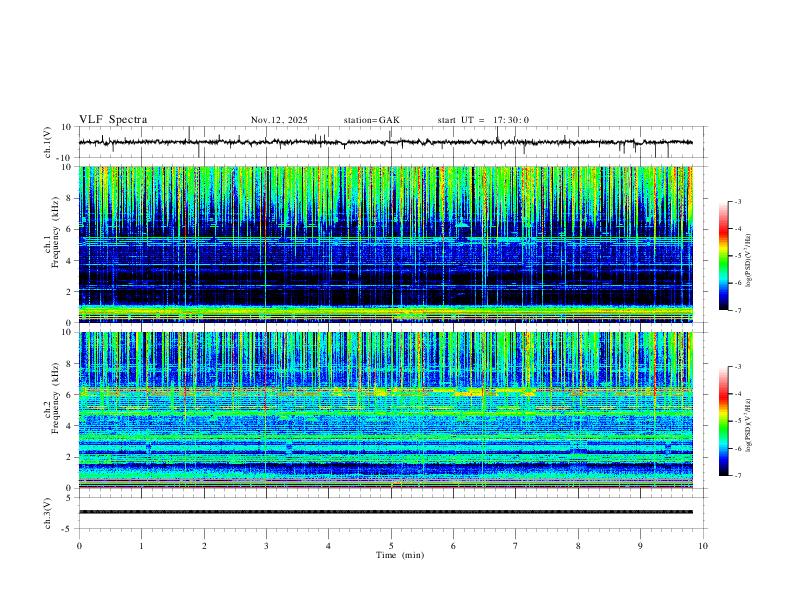Viewport: 792px width, 612px height.
Task: Click the ch.2 spectrogram color scale bar
Action: (723, 421)
